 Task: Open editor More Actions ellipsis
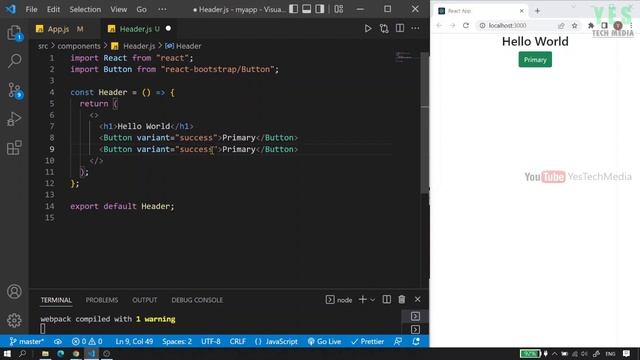[x=415, y=28]
